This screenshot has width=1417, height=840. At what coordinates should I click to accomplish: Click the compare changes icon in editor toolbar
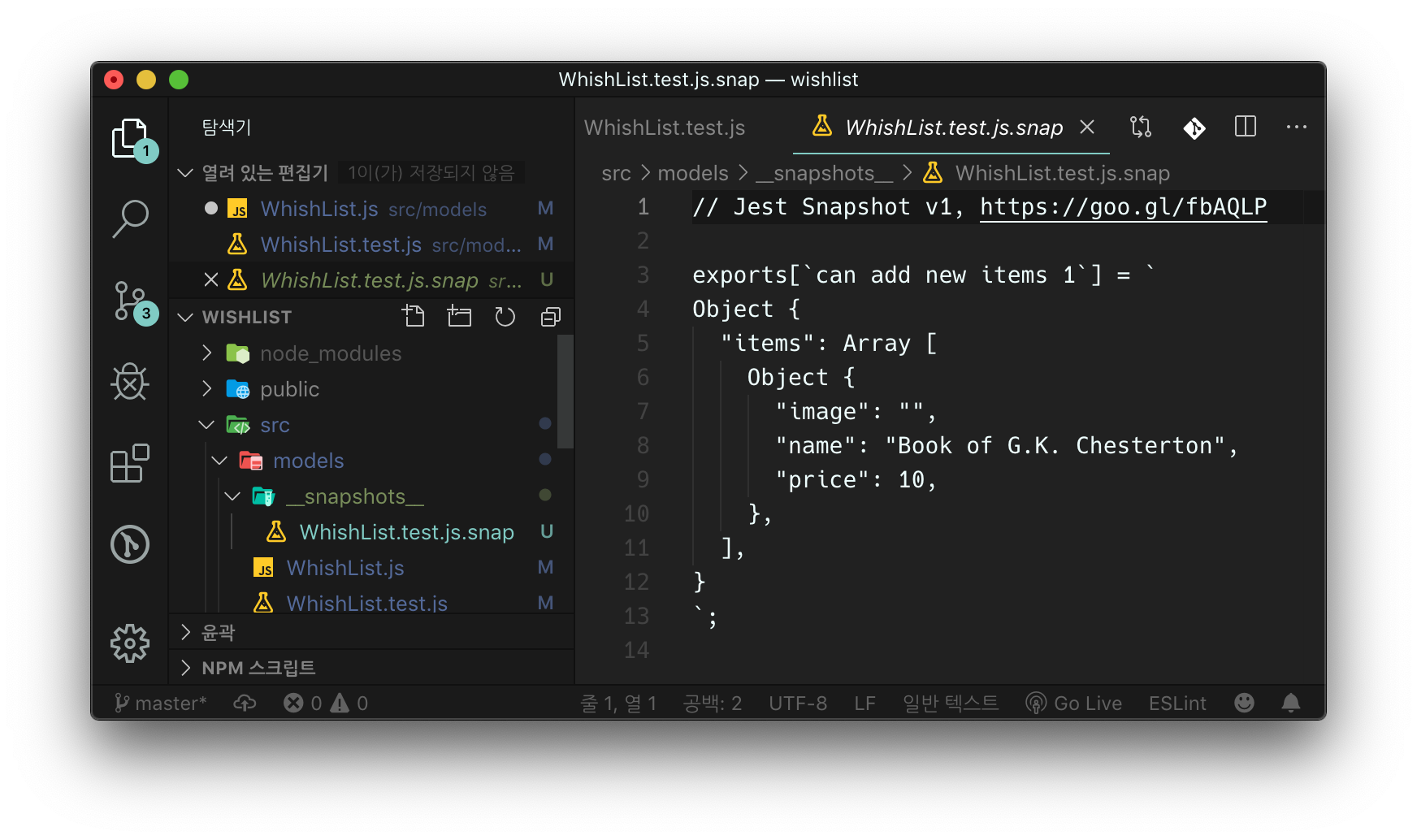[x=1141, y=127]
